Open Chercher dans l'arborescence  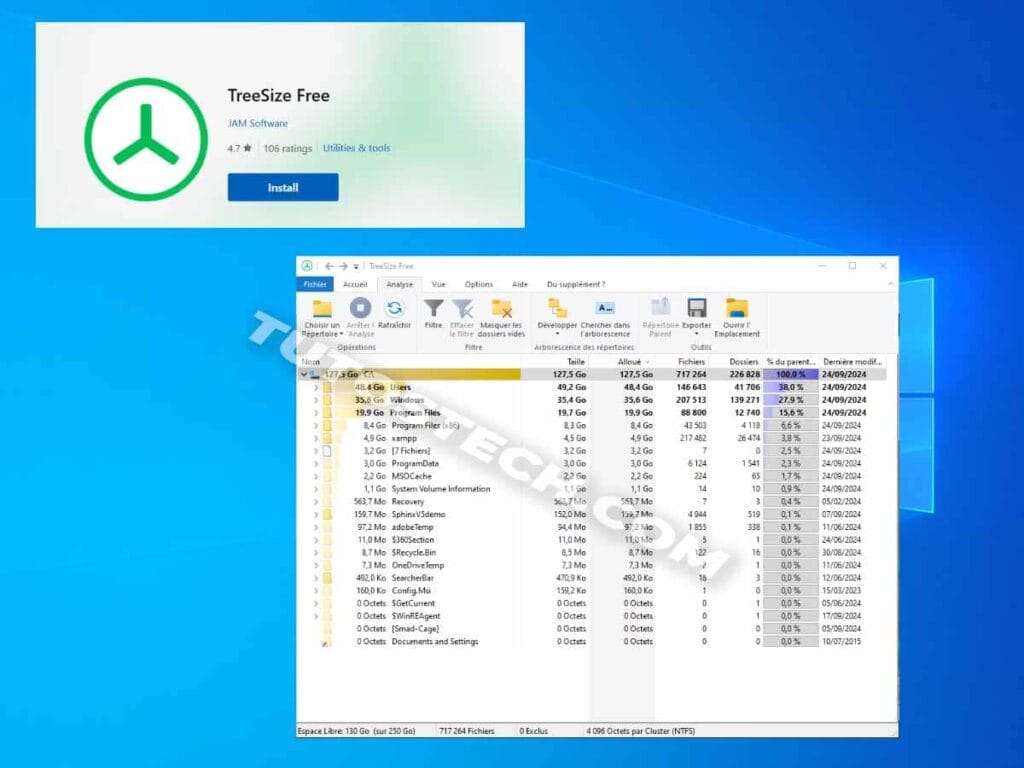point(604,309)
